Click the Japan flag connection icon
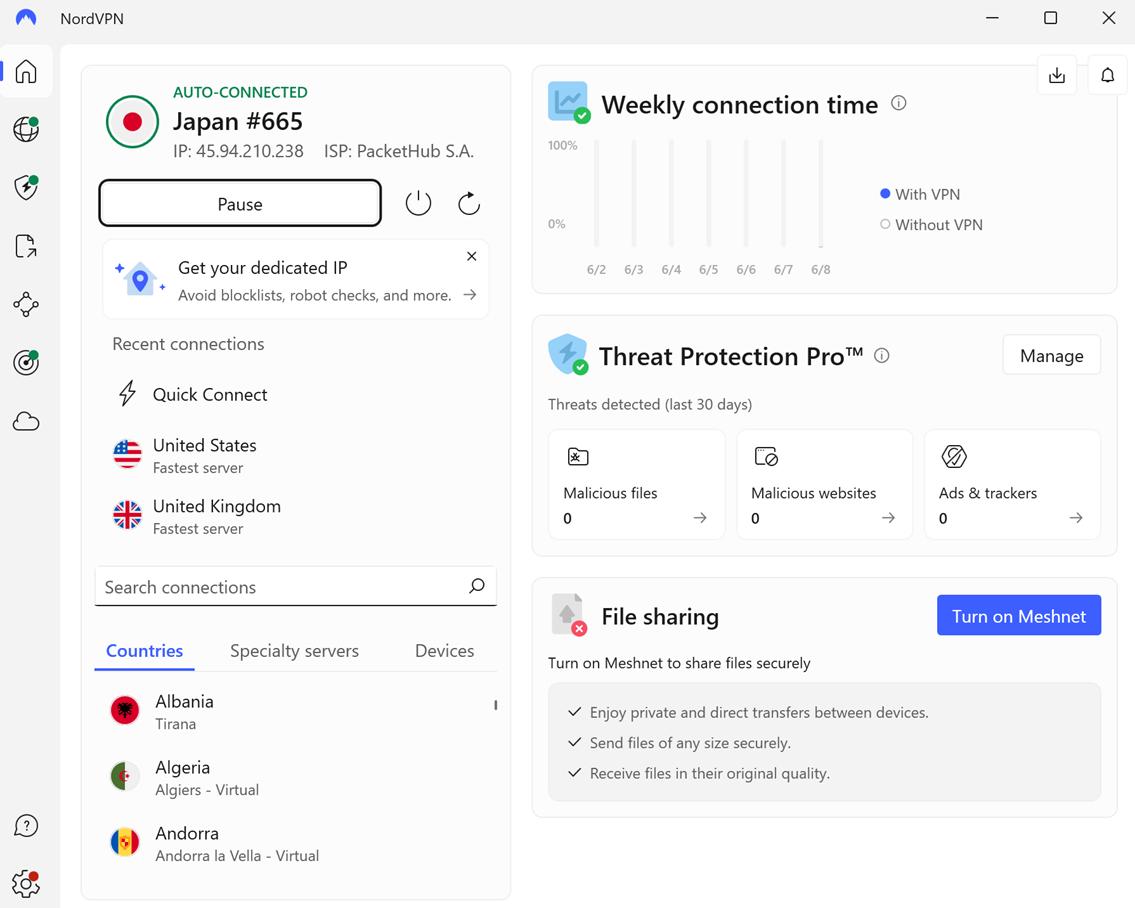Viewport: 1135px width, 908px height. (x=132, y=122)
